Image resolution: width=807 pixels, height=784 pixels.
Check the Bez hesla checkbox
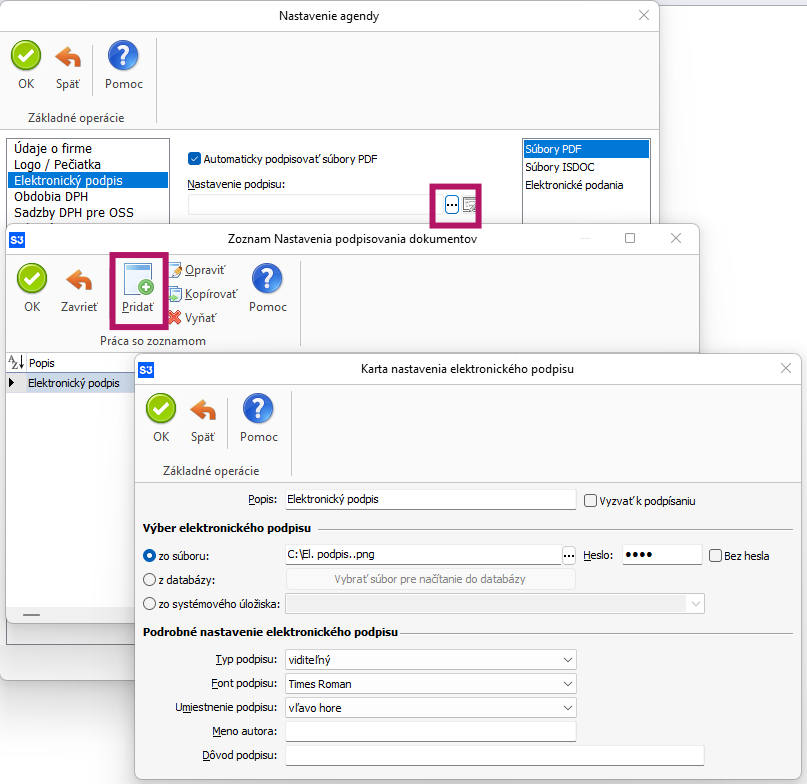point(715,555)
